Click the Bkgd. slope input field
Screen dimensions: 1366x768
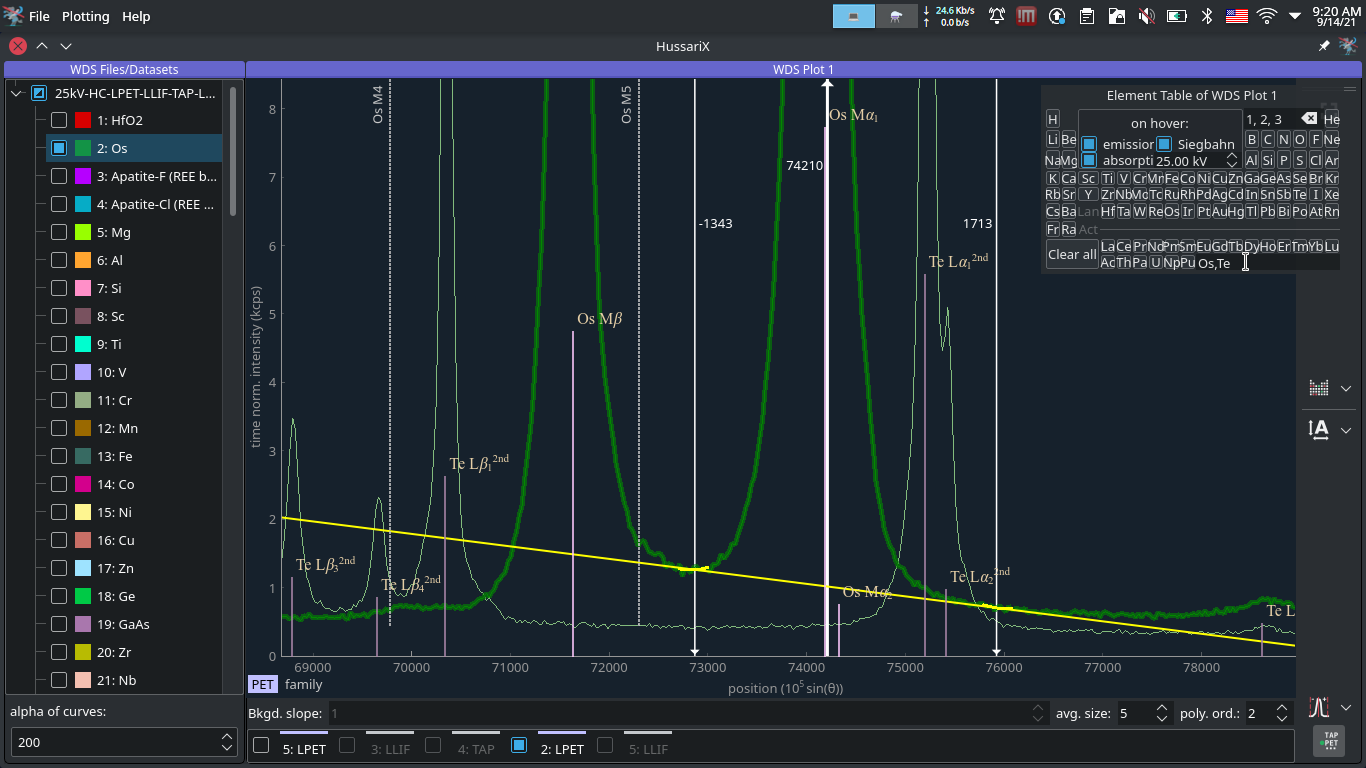(x=680, y=713)
